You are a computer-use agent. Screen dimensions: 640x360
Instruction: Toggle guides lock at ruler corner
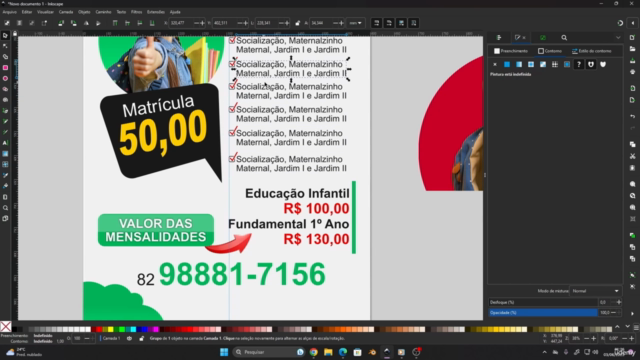(x=15, y=34)
